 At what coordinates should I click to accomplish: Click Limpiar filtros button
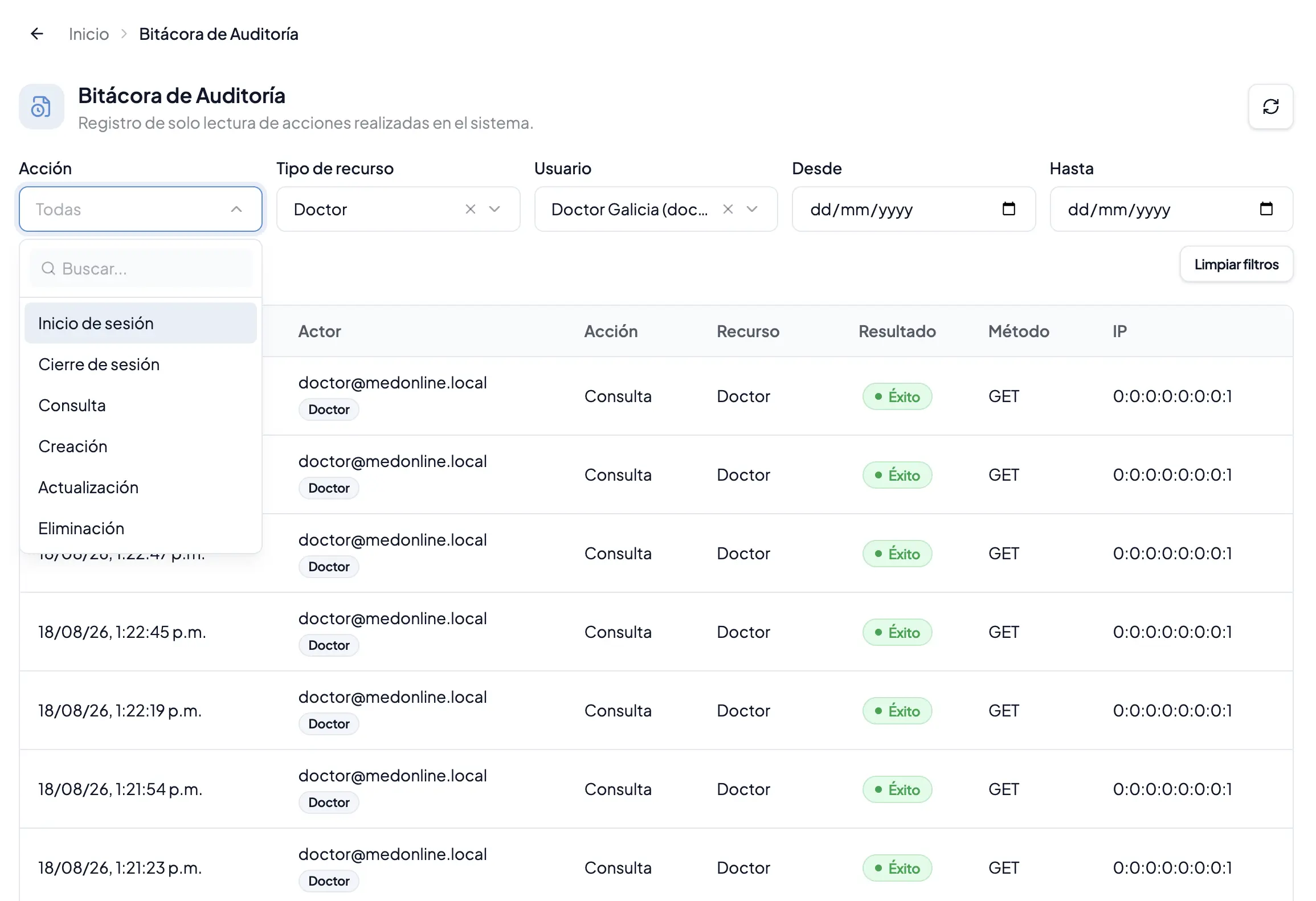[x=1236, y=264]
